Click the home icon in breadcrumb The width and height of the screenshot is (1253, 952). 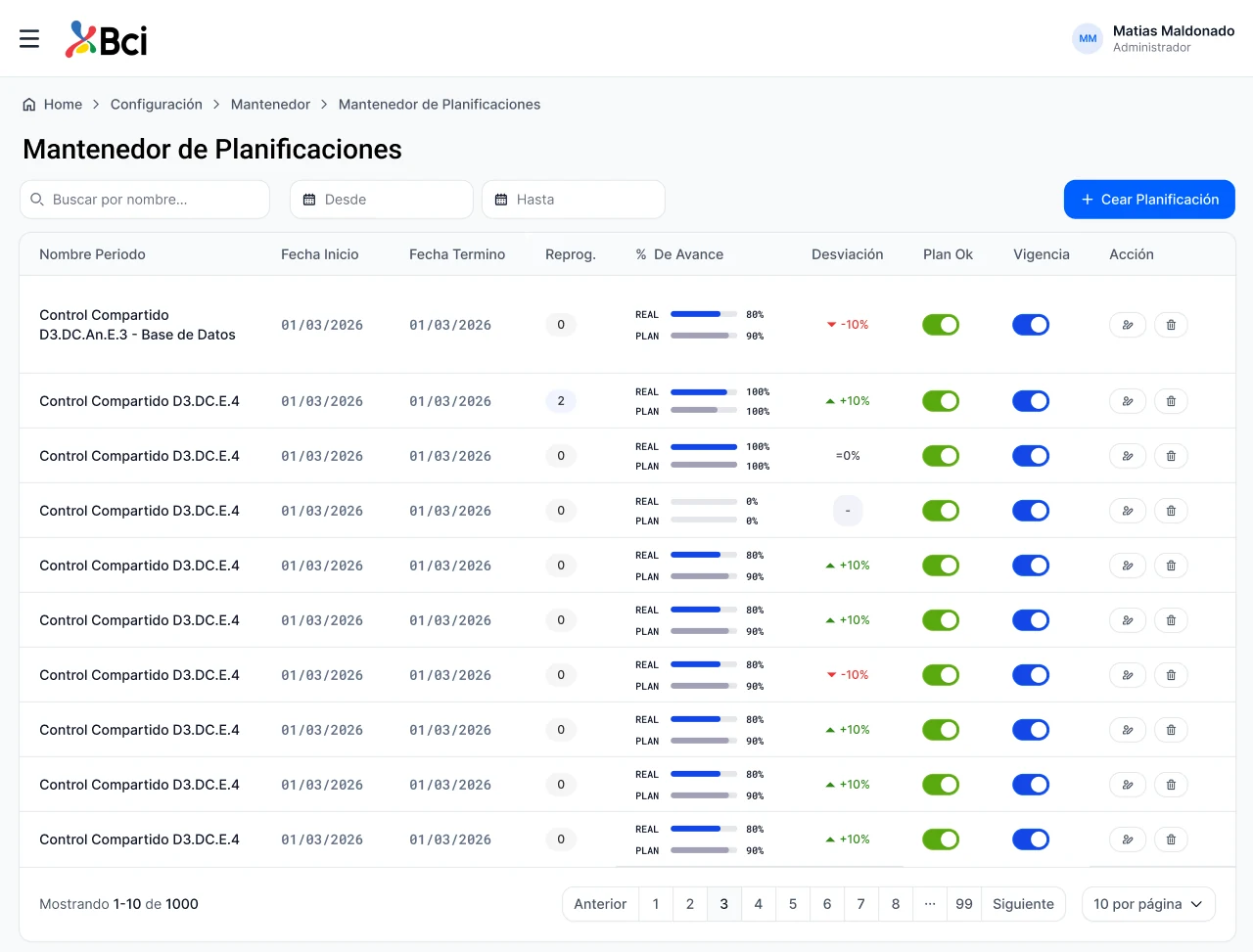pos(29,105)
